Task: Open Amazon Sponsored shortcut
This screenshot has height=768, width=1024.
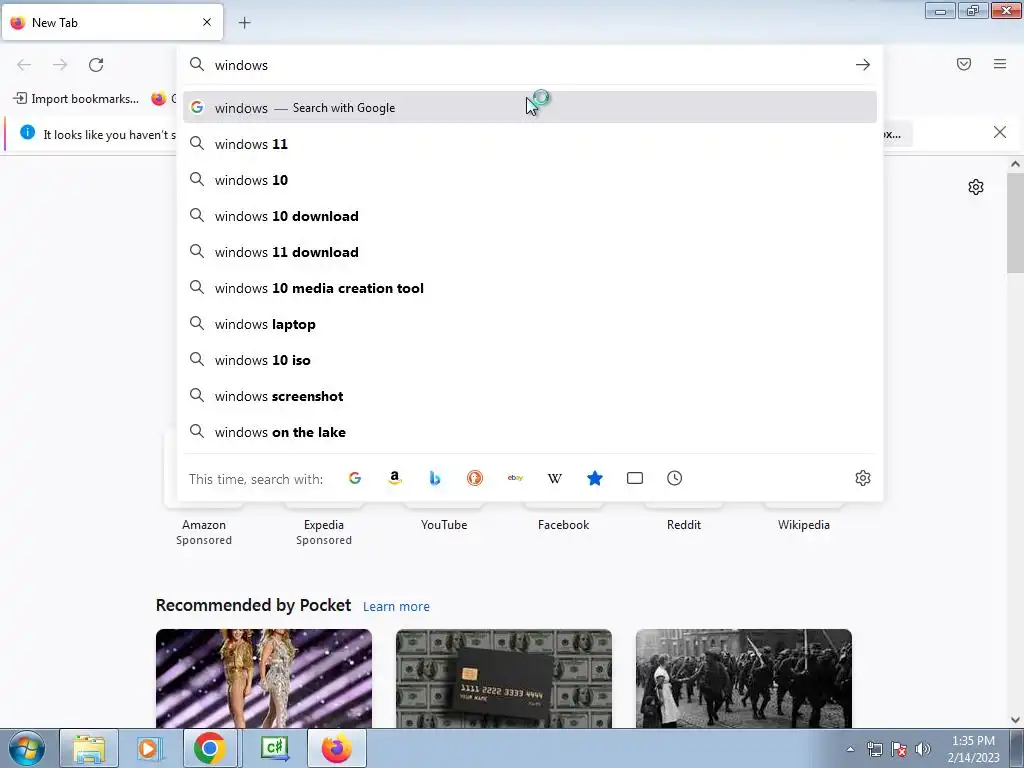Action: coord(204,532)
